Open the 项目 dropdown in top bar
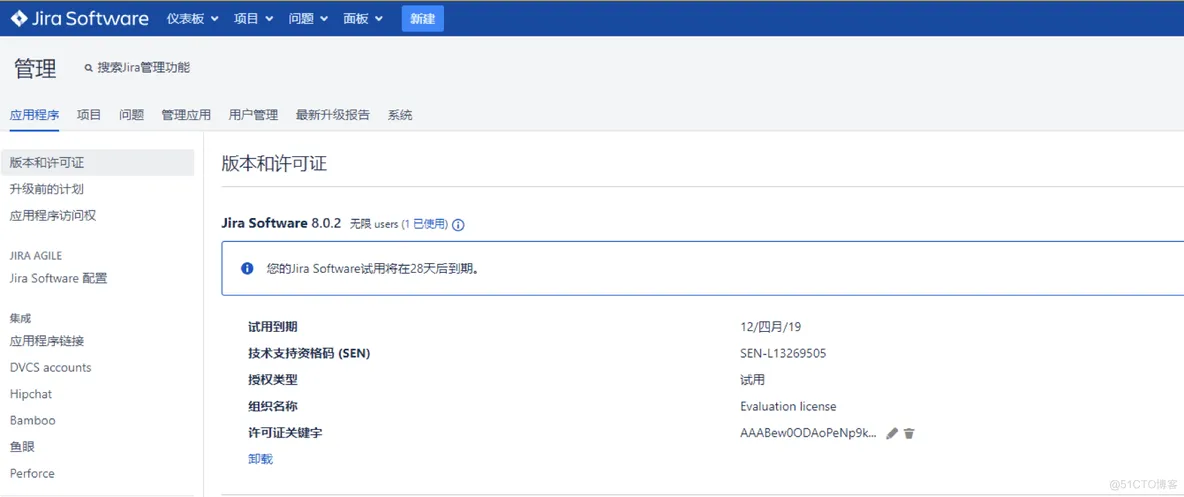This screenshot has height=497, width=1184. tap(254, 19)
